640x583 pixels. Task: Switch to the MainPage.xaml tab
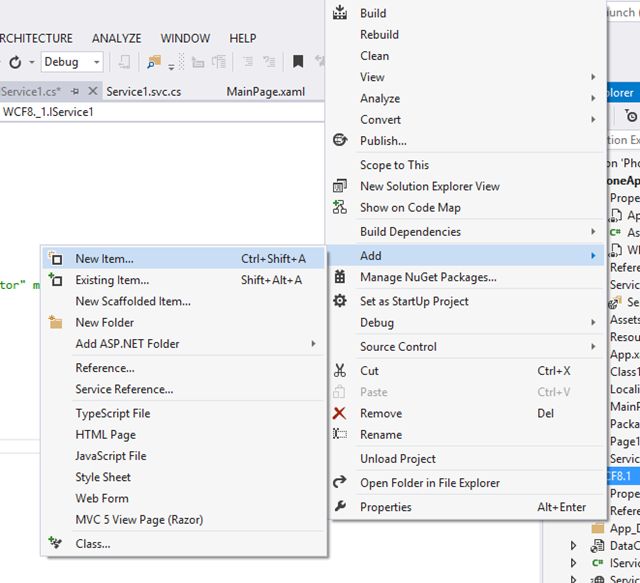(x=265, y=91)
